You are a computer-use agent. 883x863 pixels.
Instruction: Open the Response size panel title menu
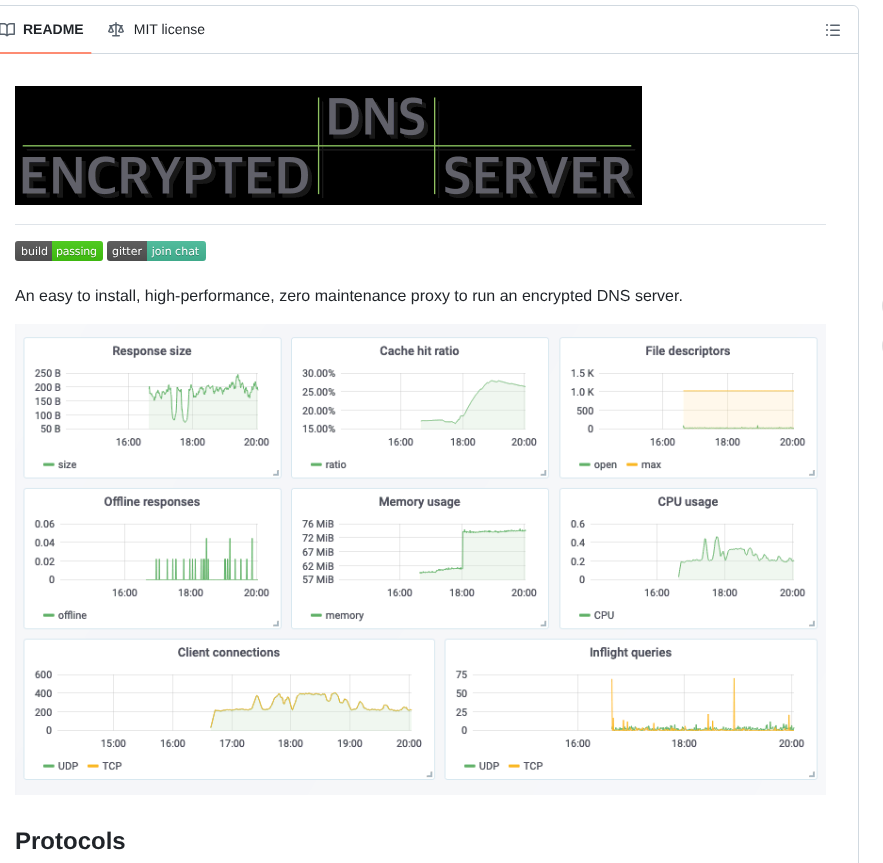point(151,351)
